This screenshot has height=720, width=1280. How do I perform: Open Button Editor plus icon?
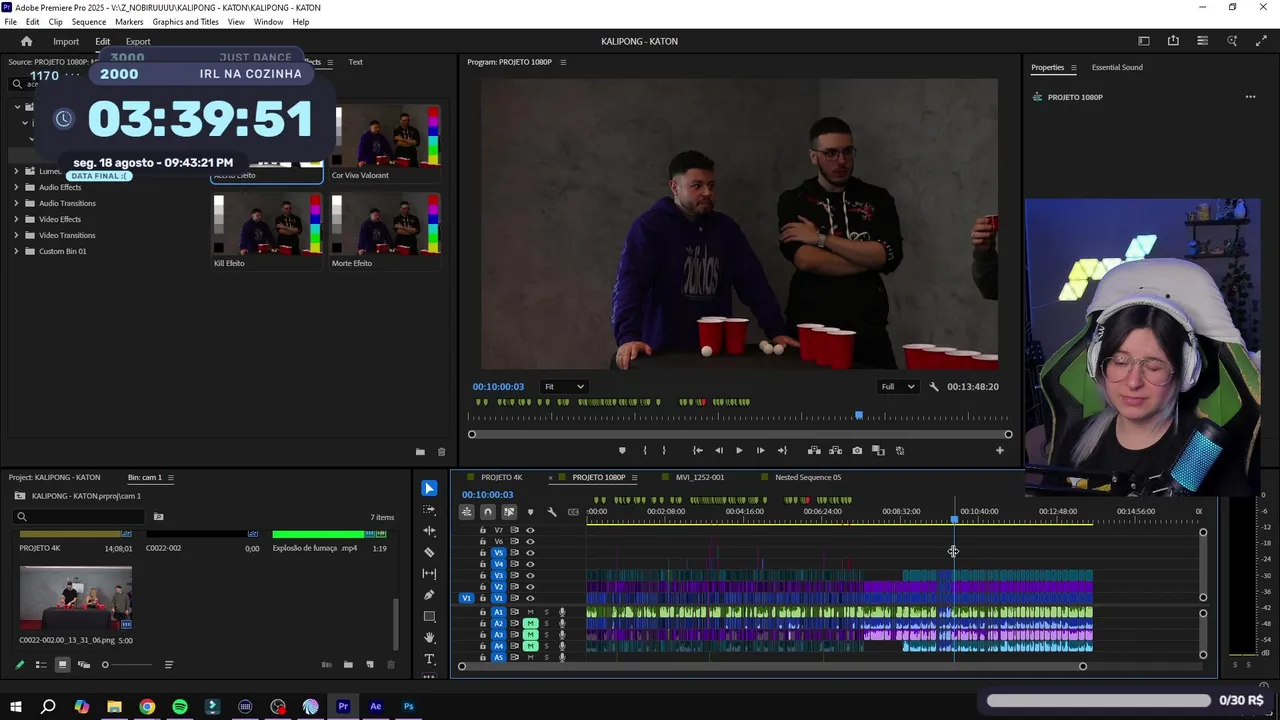coord(999,450)
